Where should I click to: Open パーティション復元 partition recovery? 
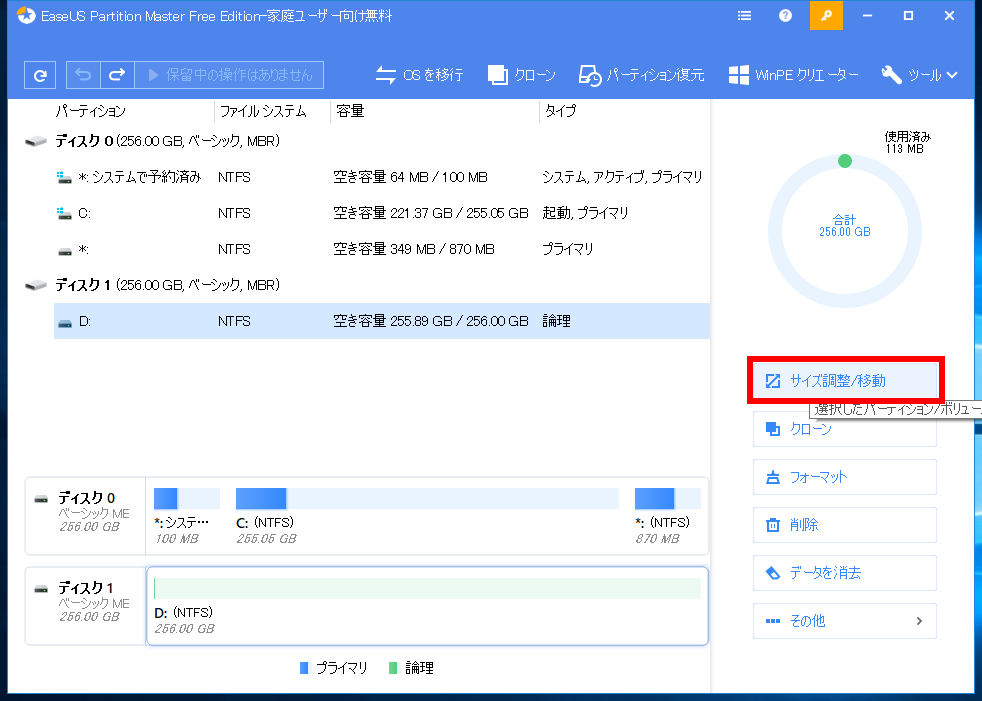click(641, 75)
